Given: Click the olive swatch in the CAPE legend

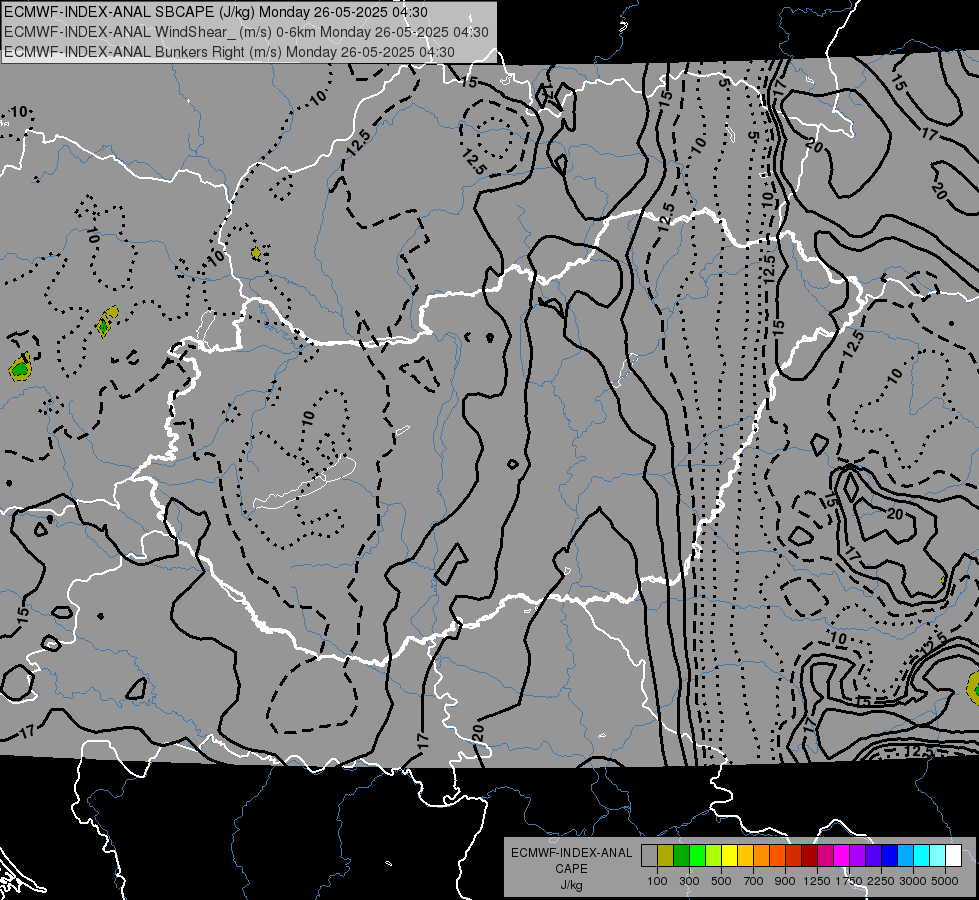Looking at the screenshot, I should tap(666, 856).
